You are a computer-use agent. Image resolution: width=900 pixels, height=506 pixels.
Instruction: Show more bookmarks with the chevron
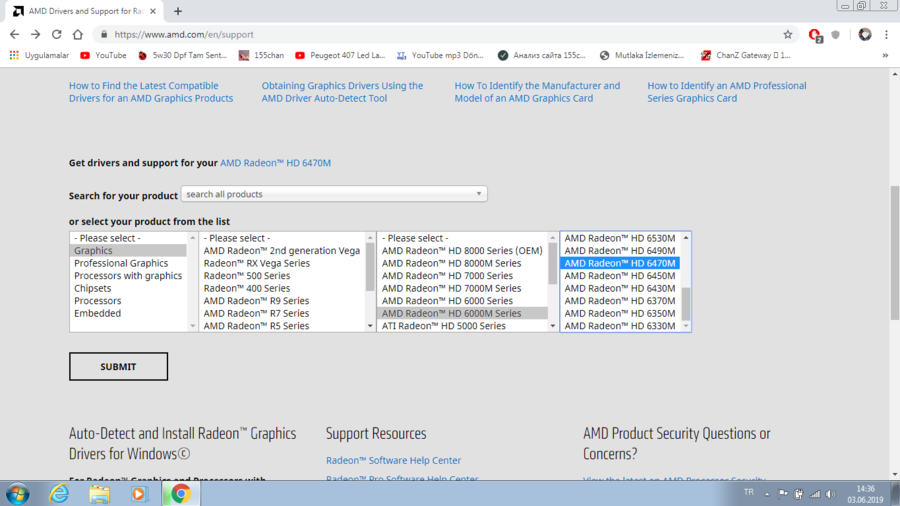click(885, 55)
